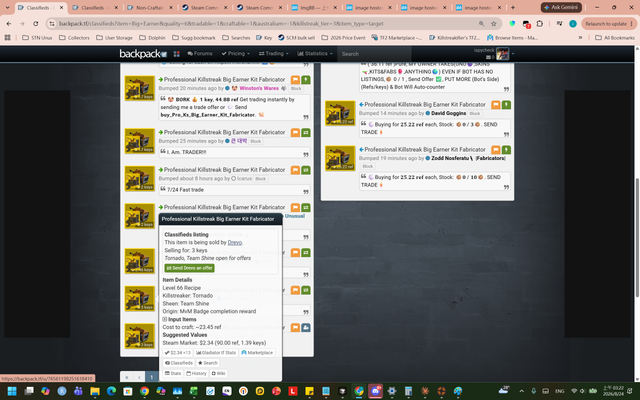Click the backpack.tf logo

pos(143,53)
